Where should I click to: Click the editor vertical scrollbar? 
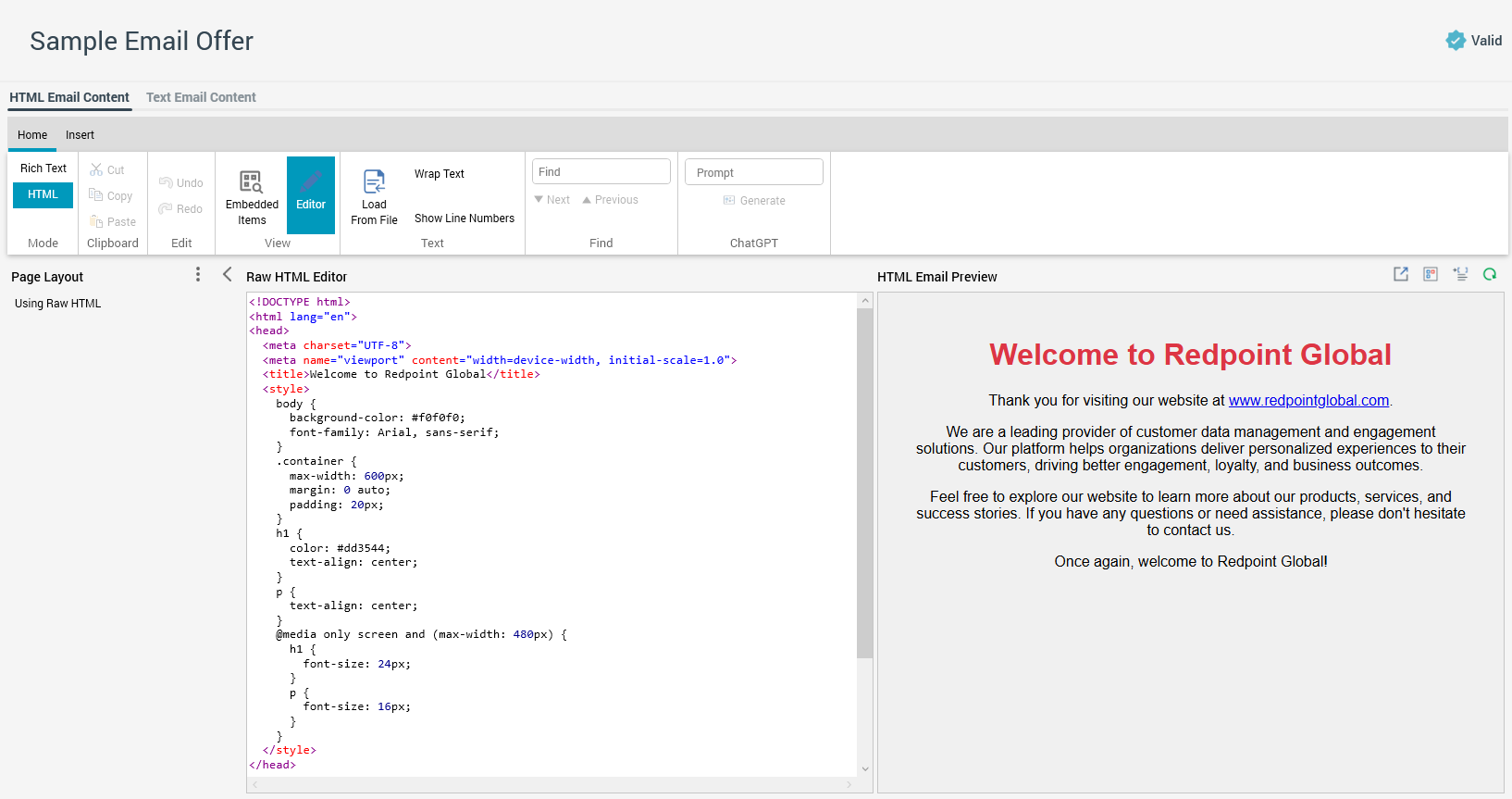point(865,481)
